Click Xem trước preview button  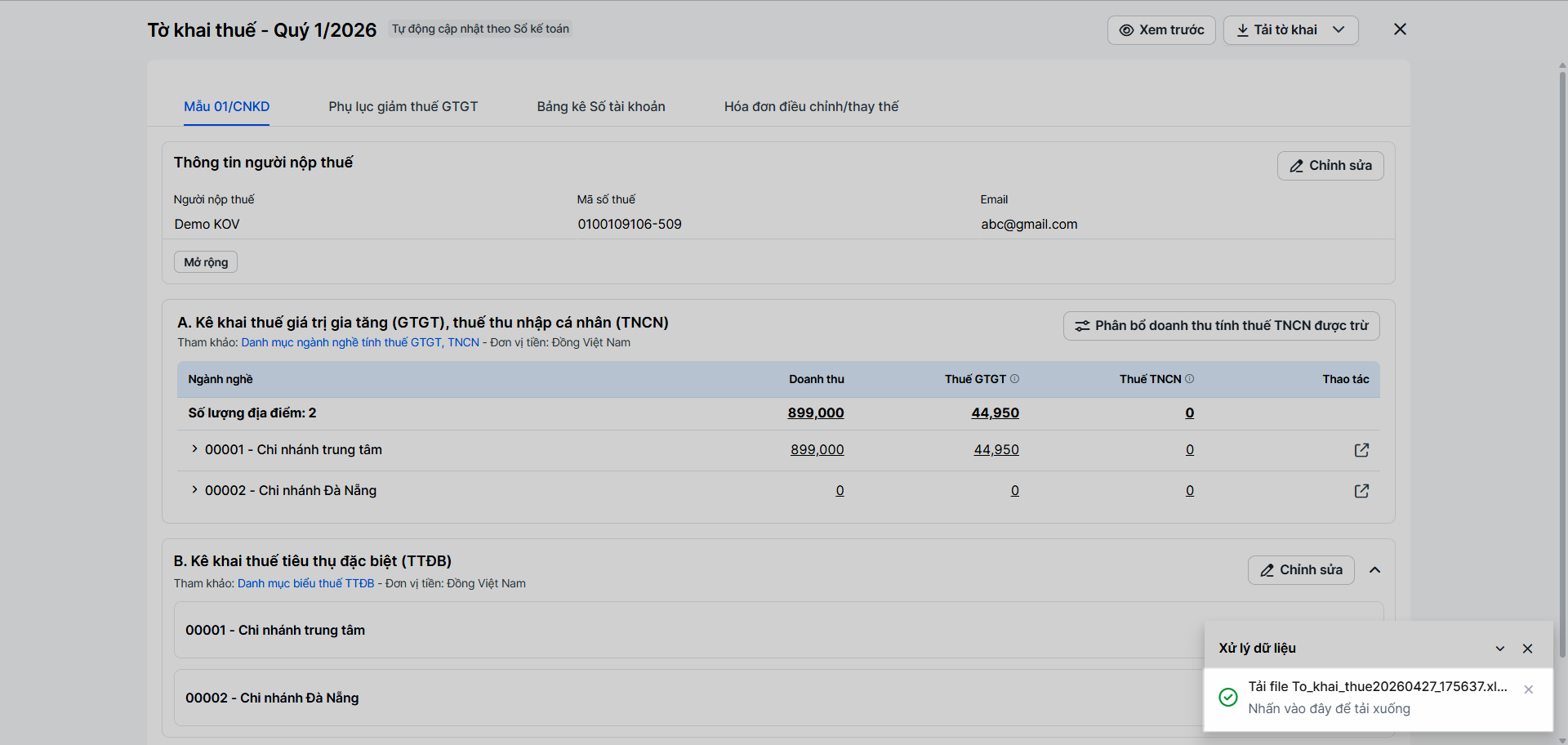tap(1161, 30)
